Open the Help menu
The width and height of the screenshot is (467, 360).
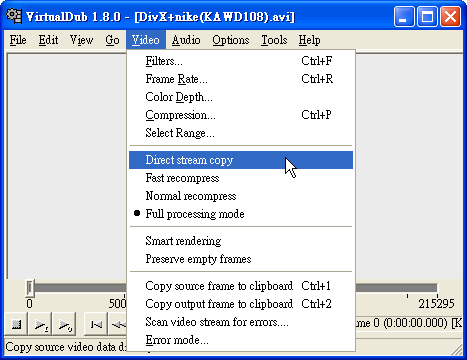309,40
